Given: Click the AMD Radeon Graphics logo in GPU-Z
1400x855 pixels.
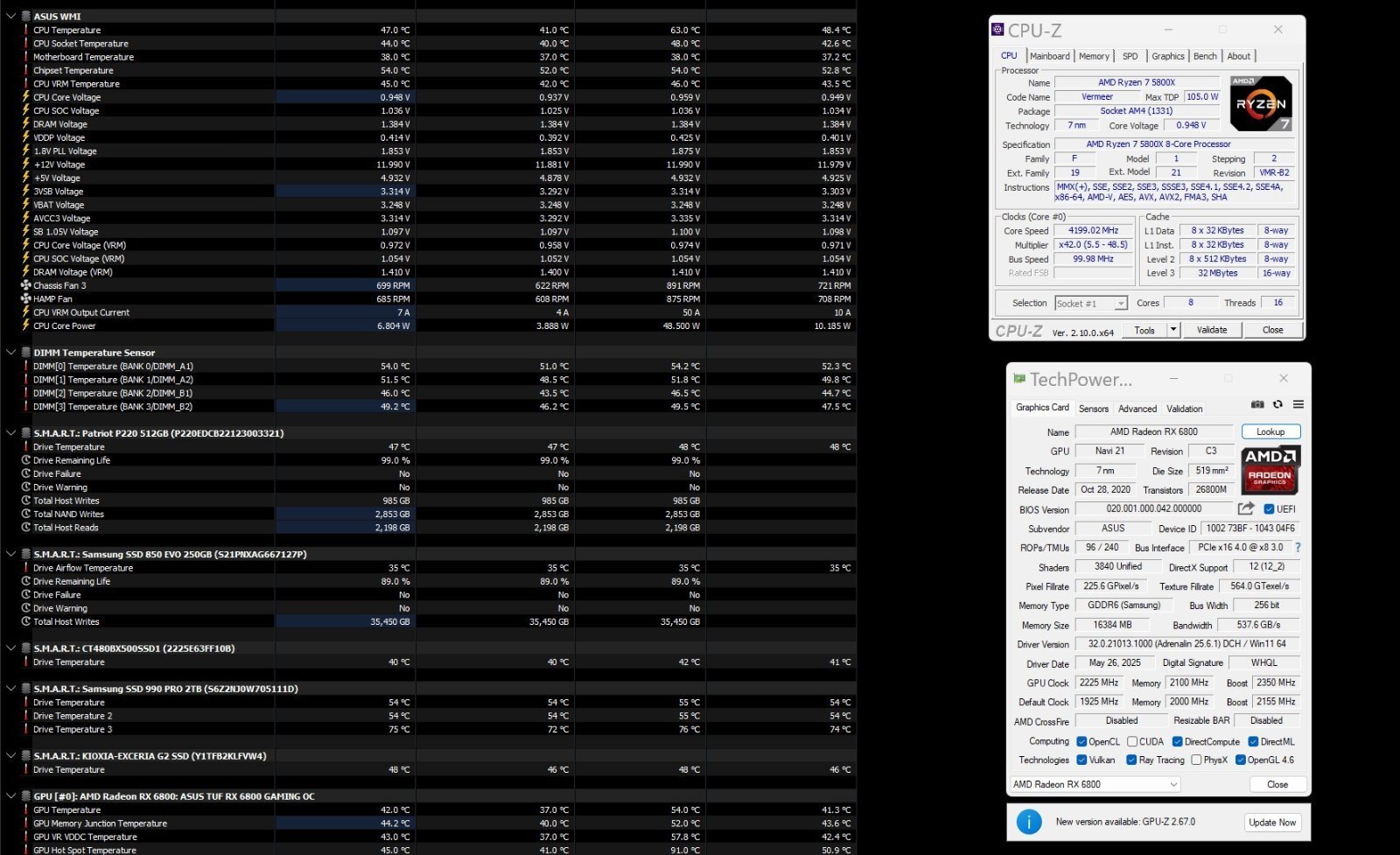Looking at the screenshot, I should tap(1270, 470).
